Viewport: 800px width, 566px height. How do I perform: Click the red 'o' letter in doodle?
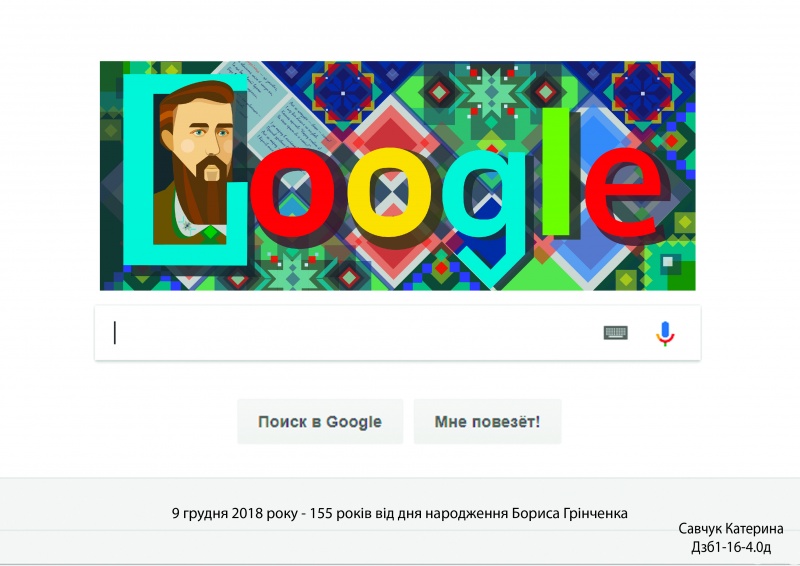tap(293, 193)
